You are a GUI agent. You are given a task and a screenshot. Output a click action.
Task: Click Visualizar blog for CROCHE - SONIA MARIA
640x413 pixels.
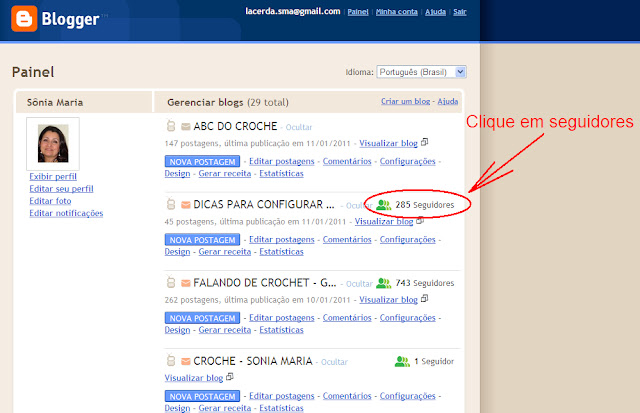193,378
